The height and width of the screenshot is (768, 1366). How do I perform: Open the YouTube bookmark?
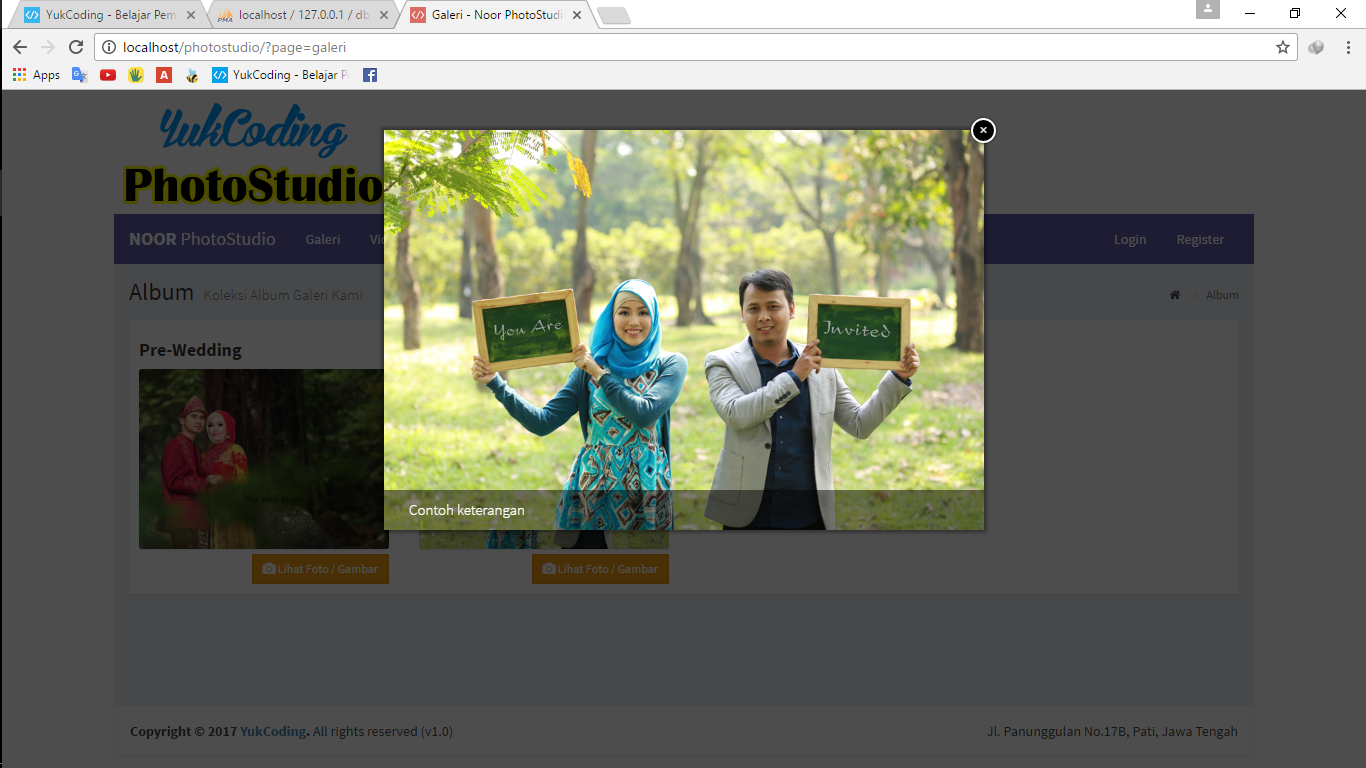108,75
